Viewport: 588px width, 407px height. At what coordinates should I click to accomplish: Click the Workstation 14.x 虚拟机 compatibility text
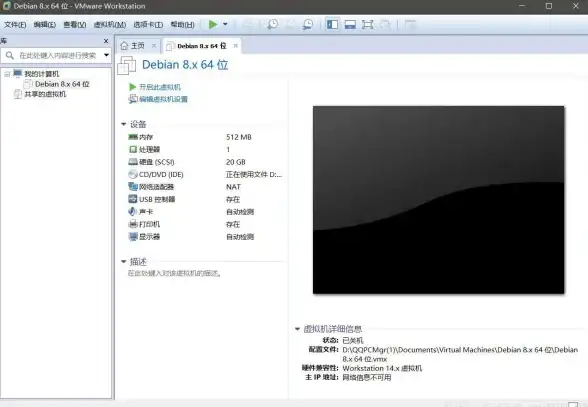pyautogui.click(x=382, y=368)
